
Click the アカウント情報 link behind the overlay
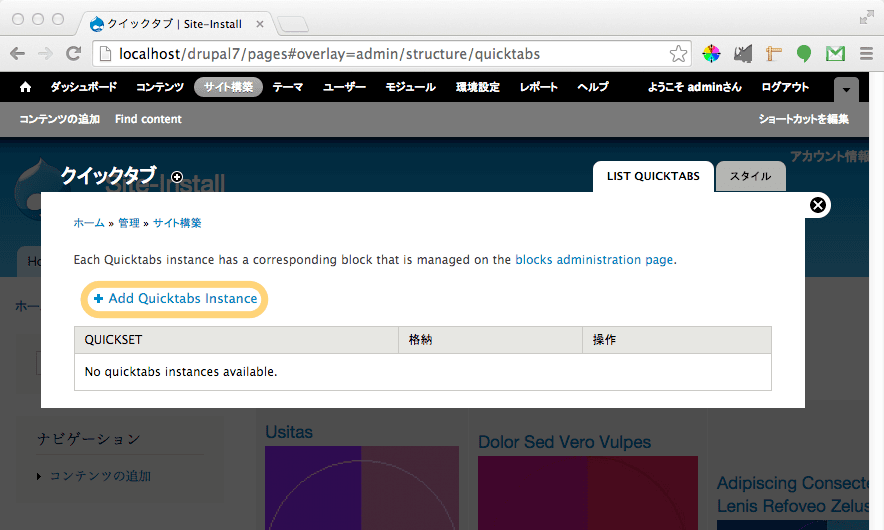(x=829, y=157)
